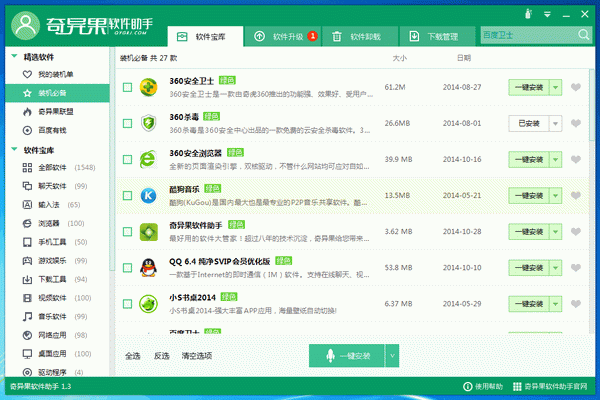Select 游戏娱乐 category
The height and width of the screenshot is (400, 600).
click(57, 261)
